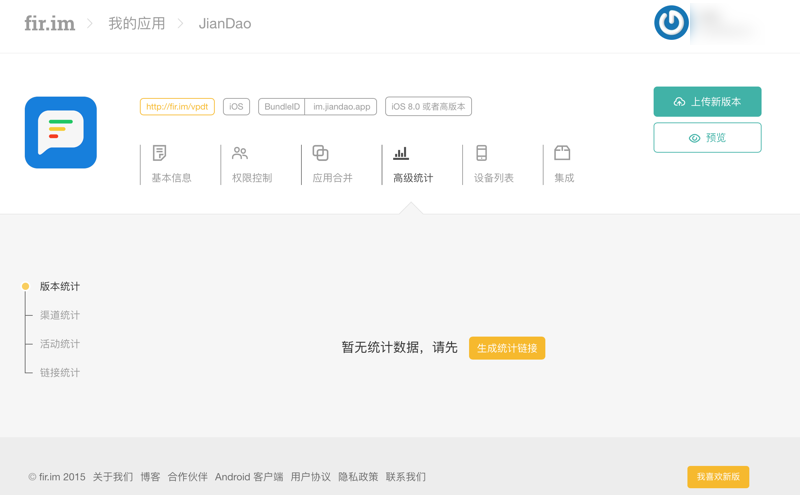This screenshot has width=800, height=495.
Task: Click the fir.im logo
Action: point(49,23)
